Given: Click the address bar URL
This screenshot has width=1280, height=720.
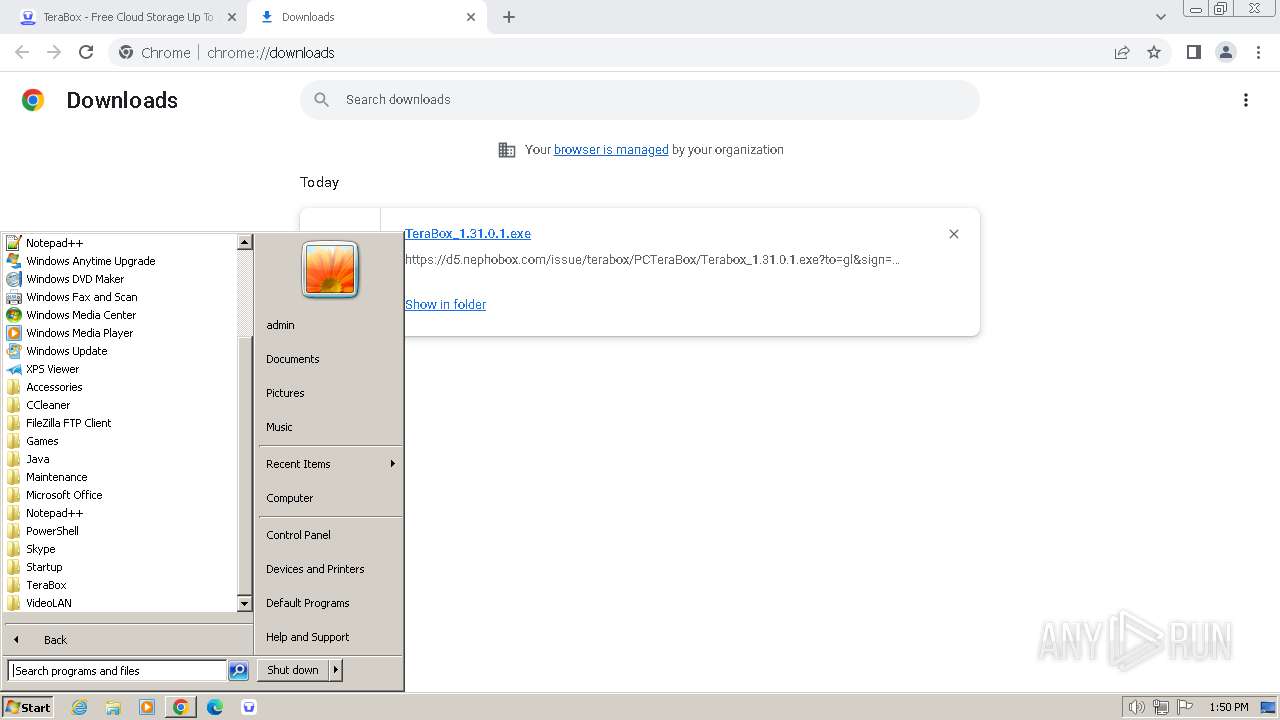Looking at the screenshot, I should (270, 53).
